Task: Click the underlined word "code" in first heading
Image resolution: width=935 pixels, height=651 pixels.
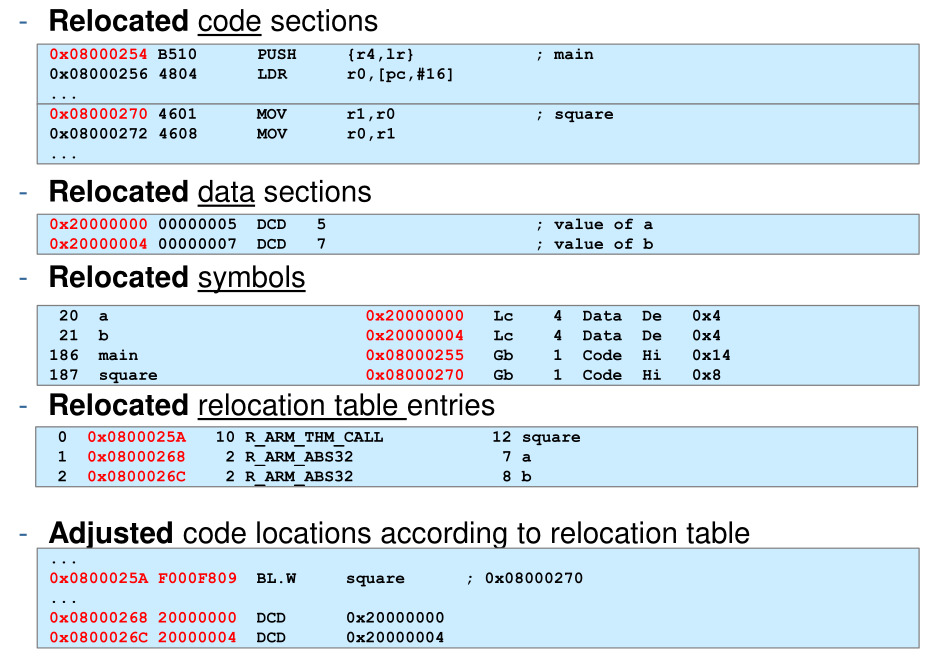Action: coord(229,21)
